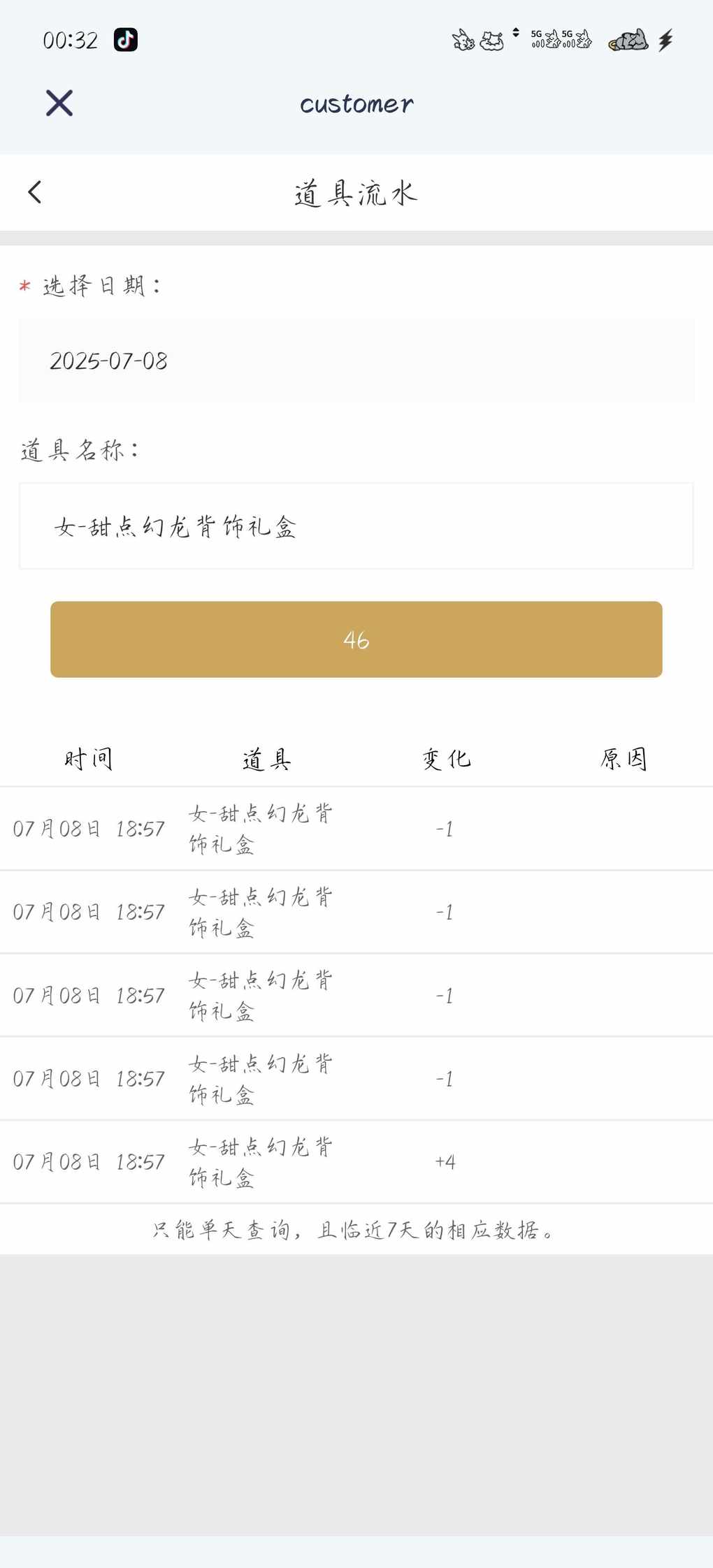Viewport: 713px width, 1568px height.
Task: Tap the battery icon in status bar
Action: click(x=628, y=41)
